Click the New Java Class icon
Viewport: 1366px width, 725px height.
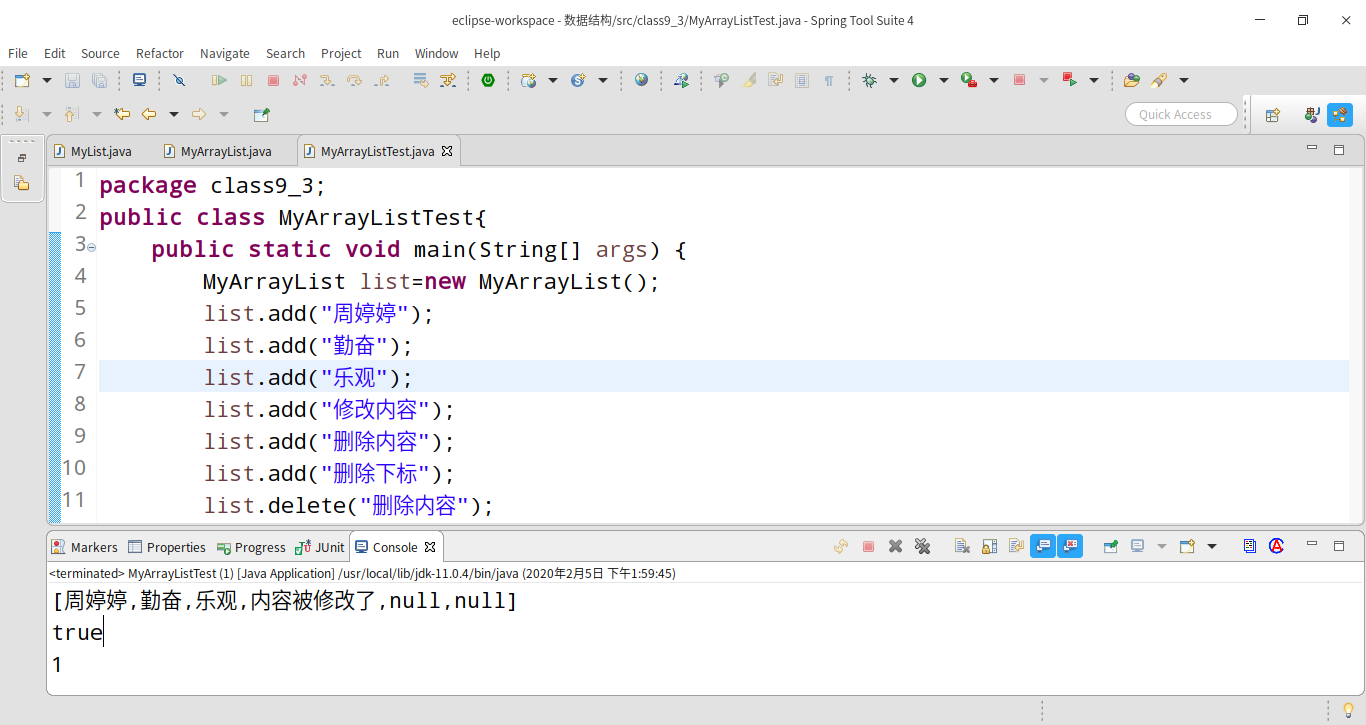tap(578, 80)
